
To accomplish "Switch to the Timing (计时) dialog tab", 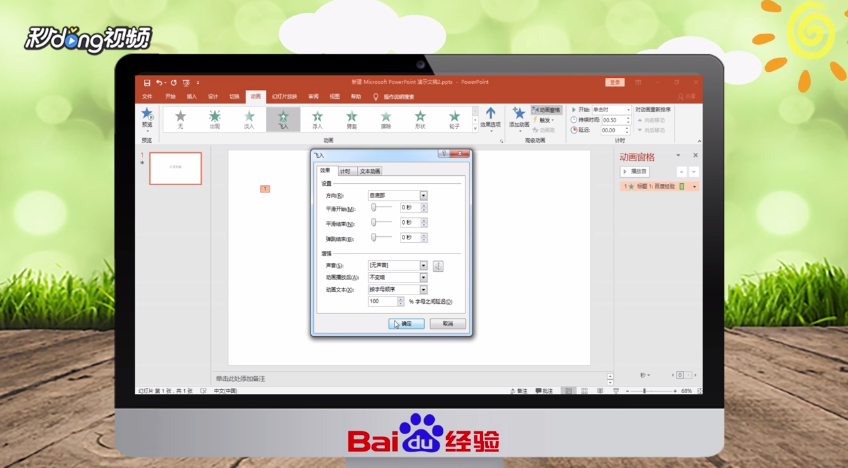I will coord(346,172).
